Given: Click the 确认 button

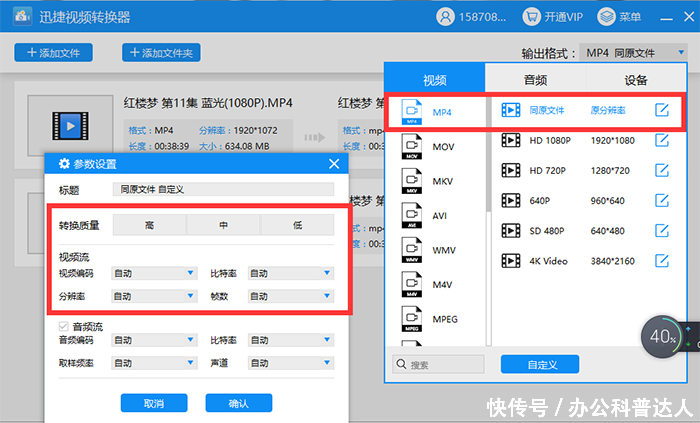Looking at the screenshot, I should tap(239, 403).
